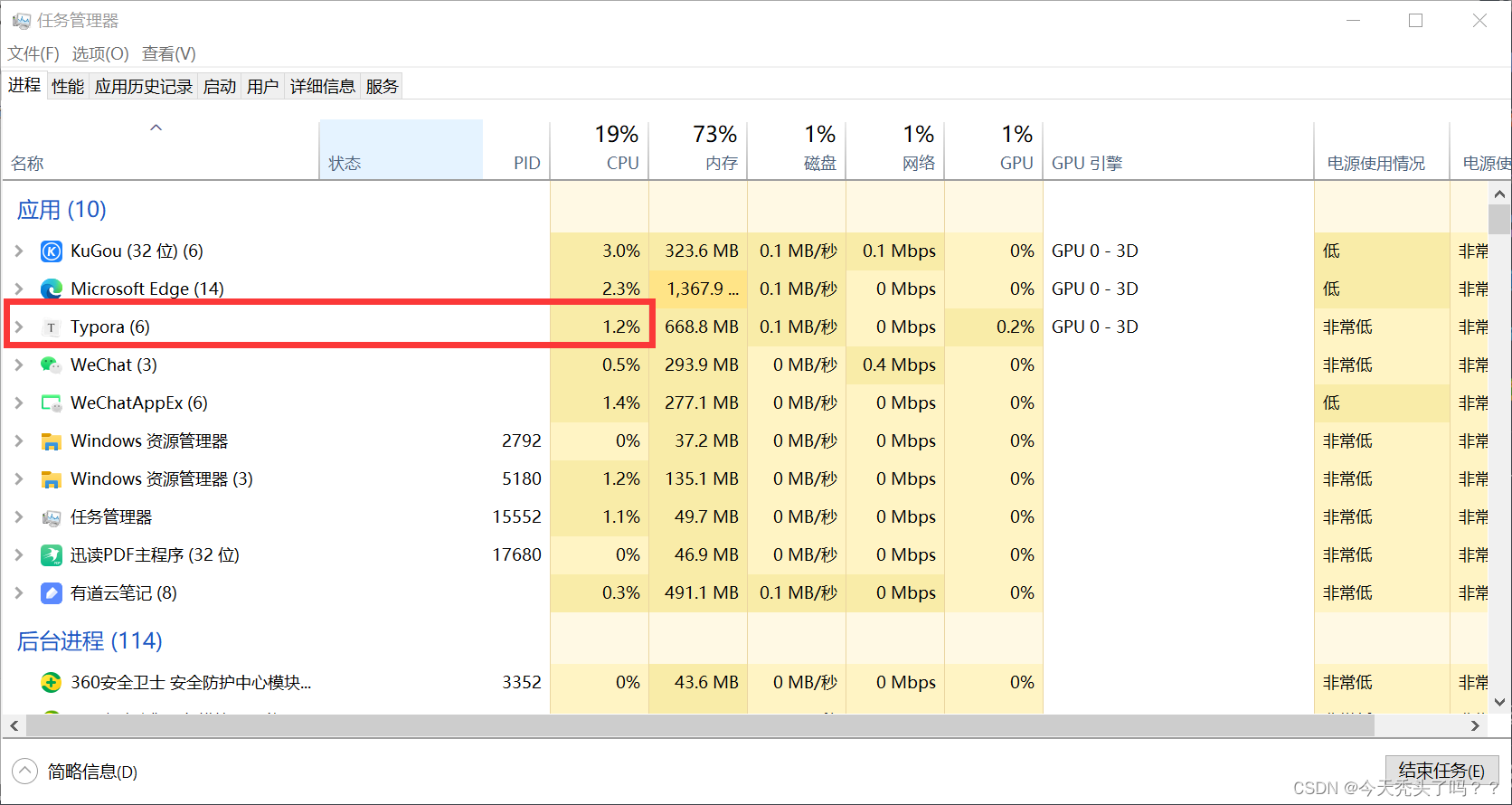1512x805 pixels.
Task: Switch to the 用户 tab
Action: [x=263, y=87]
